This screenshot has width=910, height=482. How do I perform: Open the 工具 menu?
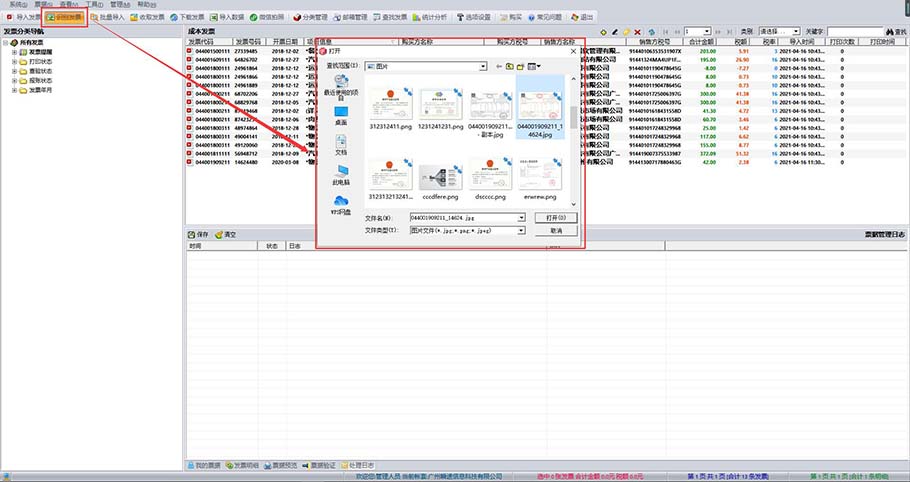pos(93,4)
